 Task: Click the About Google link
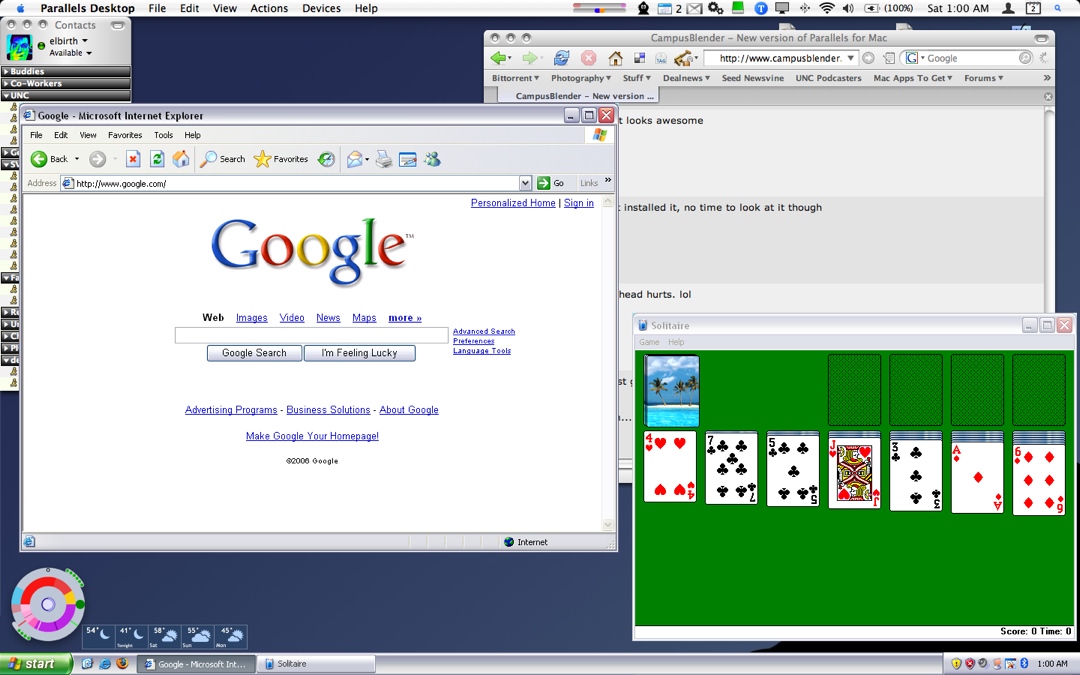pyautogui.click(x=408, y=410)
